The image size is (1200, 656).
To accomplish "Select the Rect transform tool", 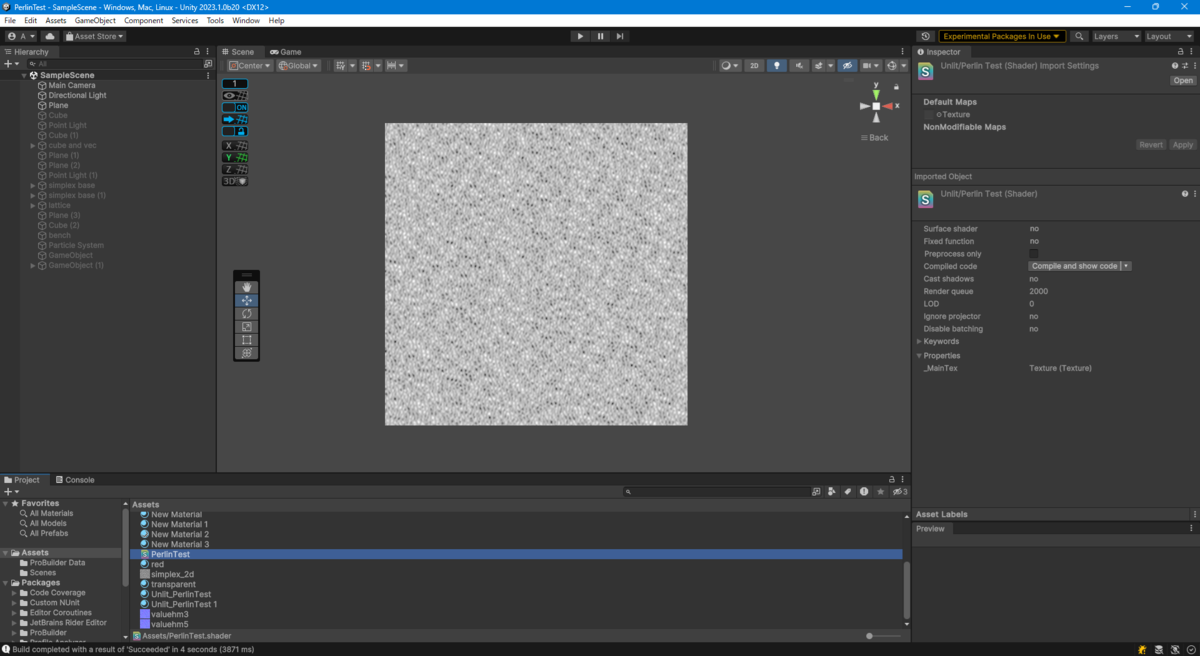I will pyautogui.click(x=246, y=339).
